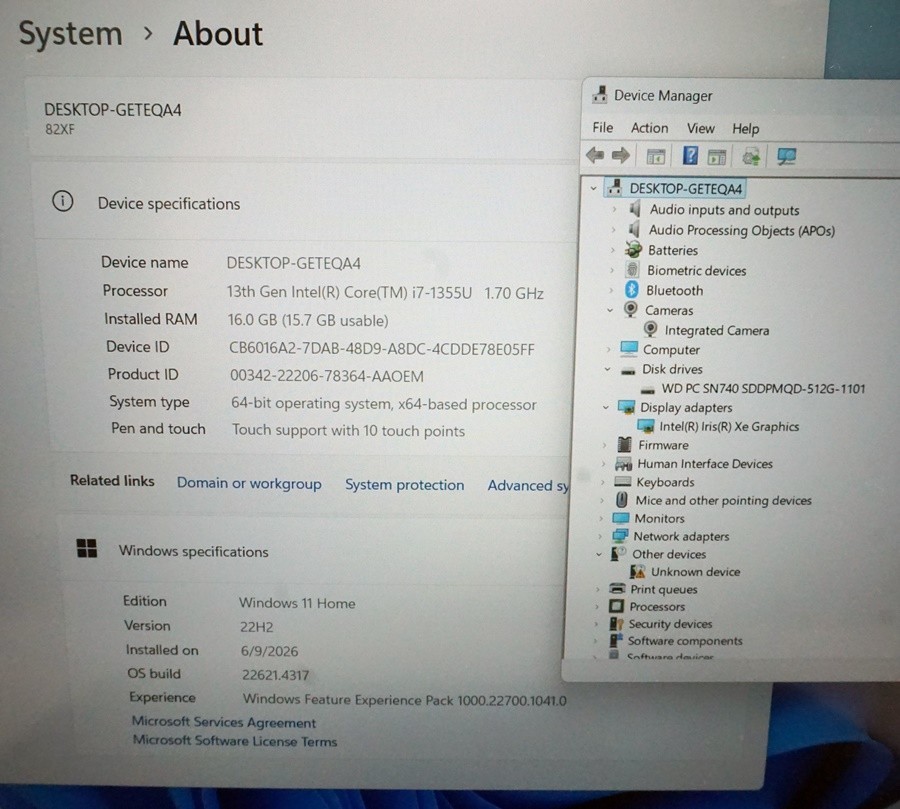Viewport: 900px width, 809px height.
Task: Click the Firmware category icon
Action: 624,444
